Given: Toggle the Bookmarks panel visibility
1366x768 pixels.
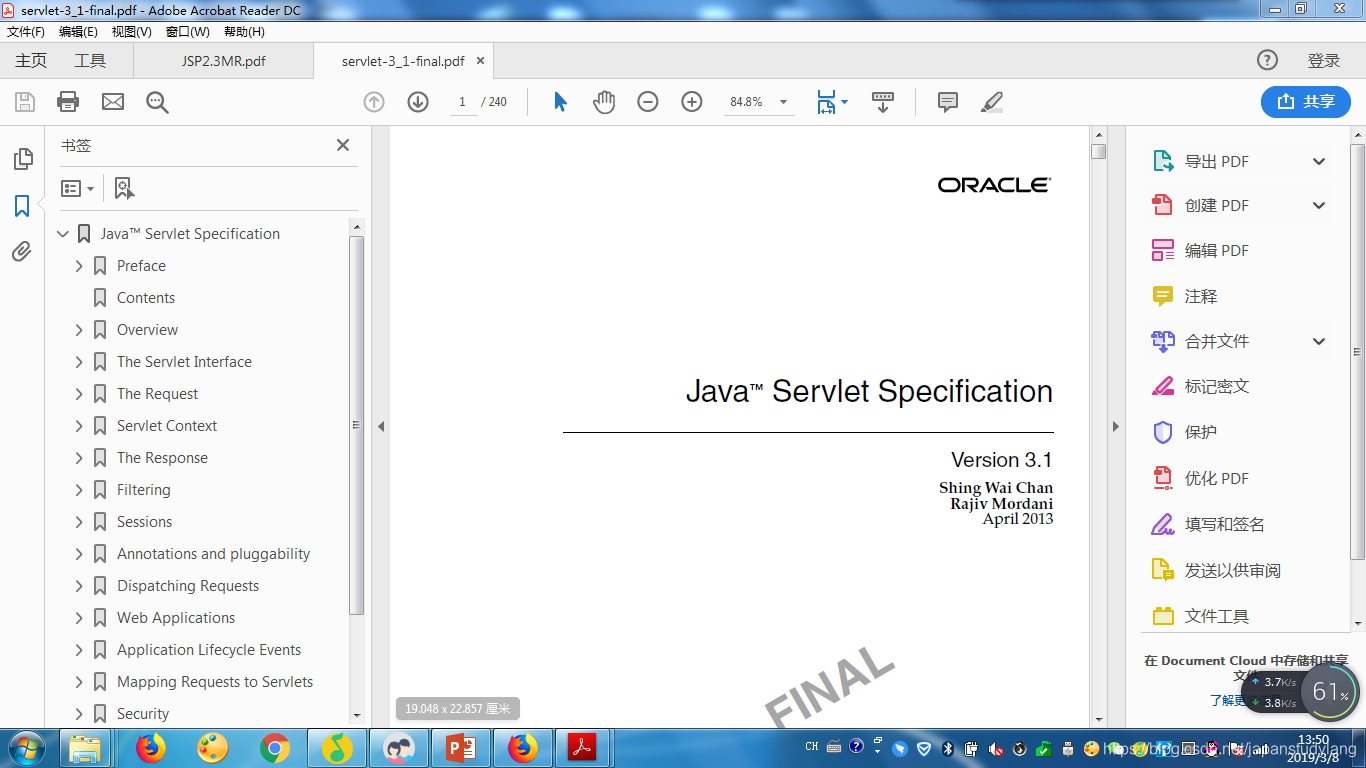Looking at the screenshot, I should click(21, 206).
